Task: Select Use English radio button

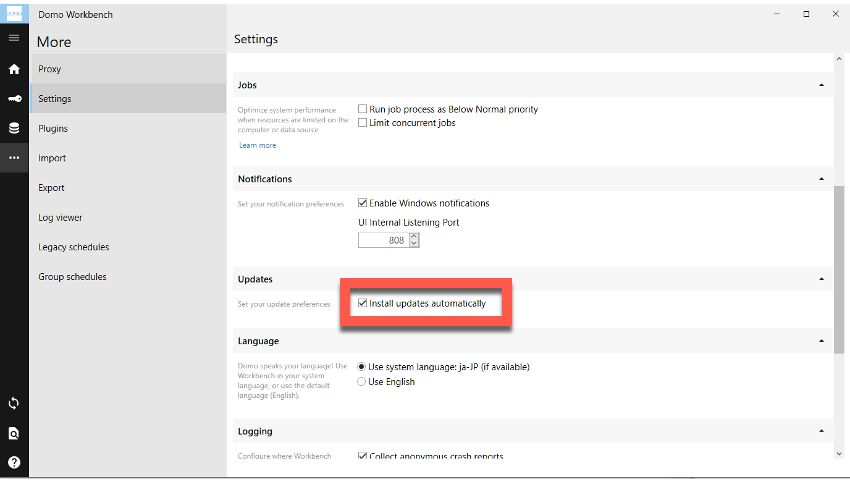Action: (x=362, y=382)
